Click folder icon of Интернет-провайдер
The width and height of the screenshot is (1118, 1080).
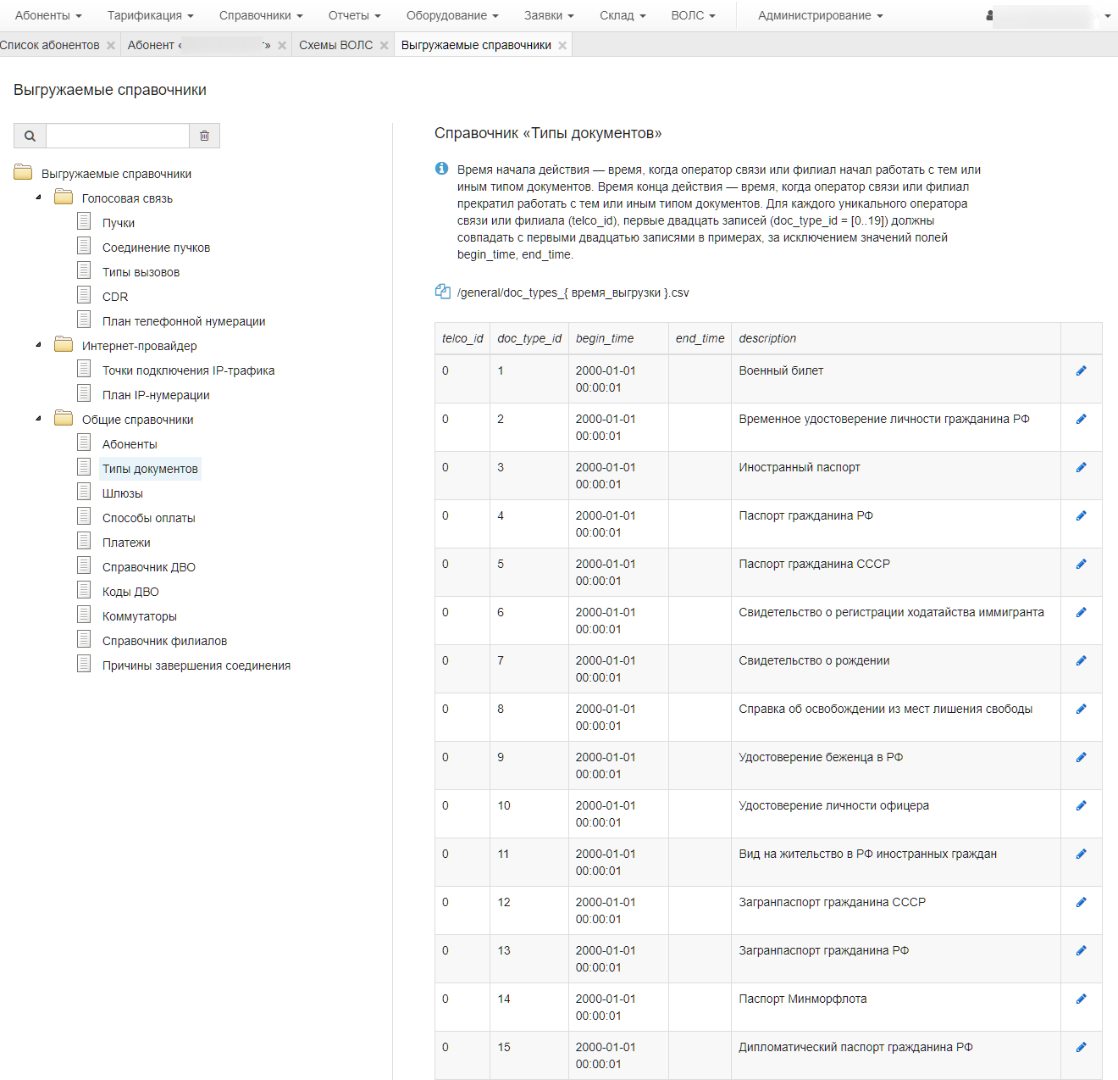63,345
